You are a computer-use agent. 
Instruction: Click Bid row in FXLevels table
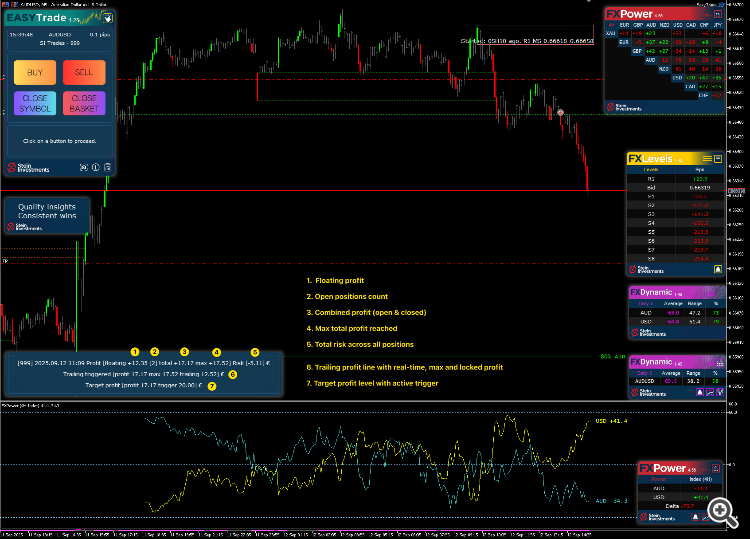[674, 187]
